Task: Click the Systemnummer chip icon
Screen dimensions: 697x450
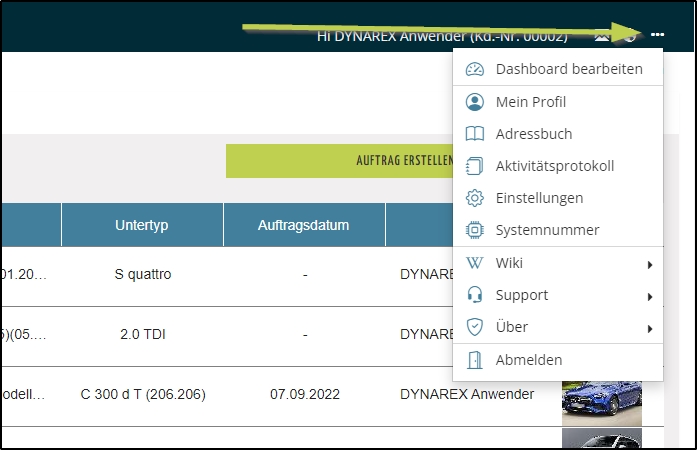Action: [x=475, y=230]
